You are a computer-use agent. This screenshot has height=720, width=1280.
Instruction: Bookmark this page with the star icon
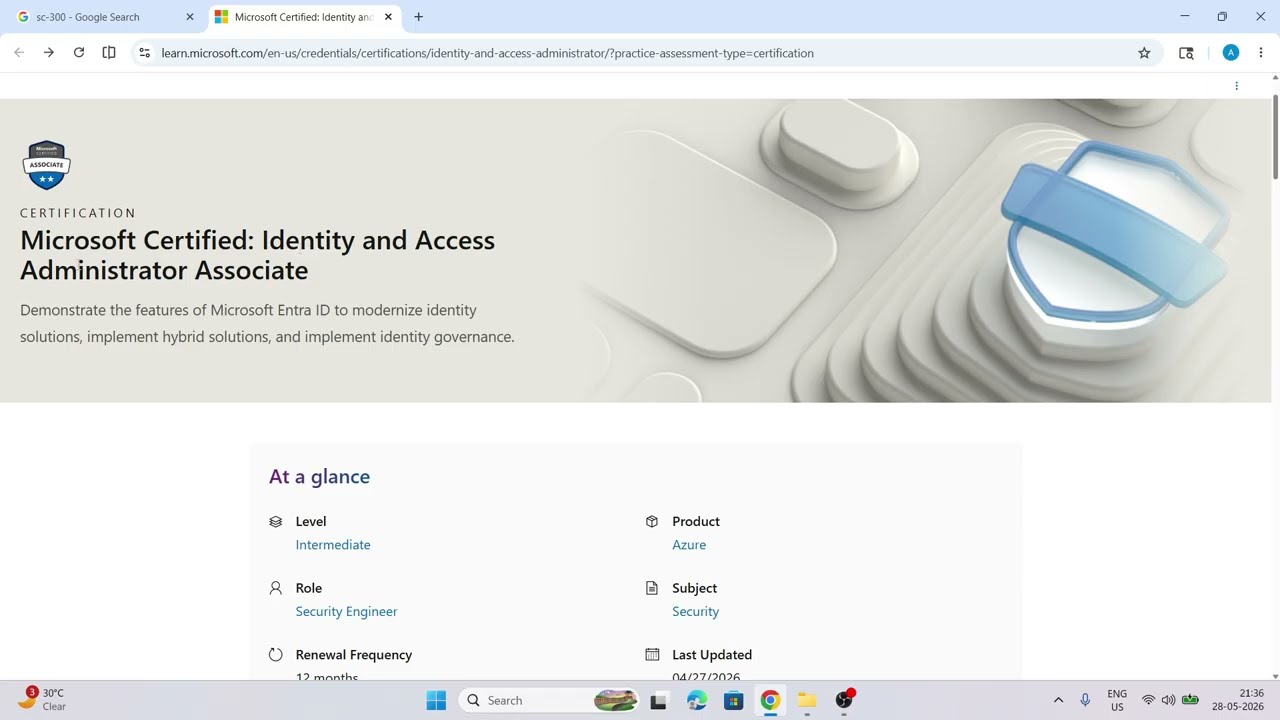pos(1144,53)
